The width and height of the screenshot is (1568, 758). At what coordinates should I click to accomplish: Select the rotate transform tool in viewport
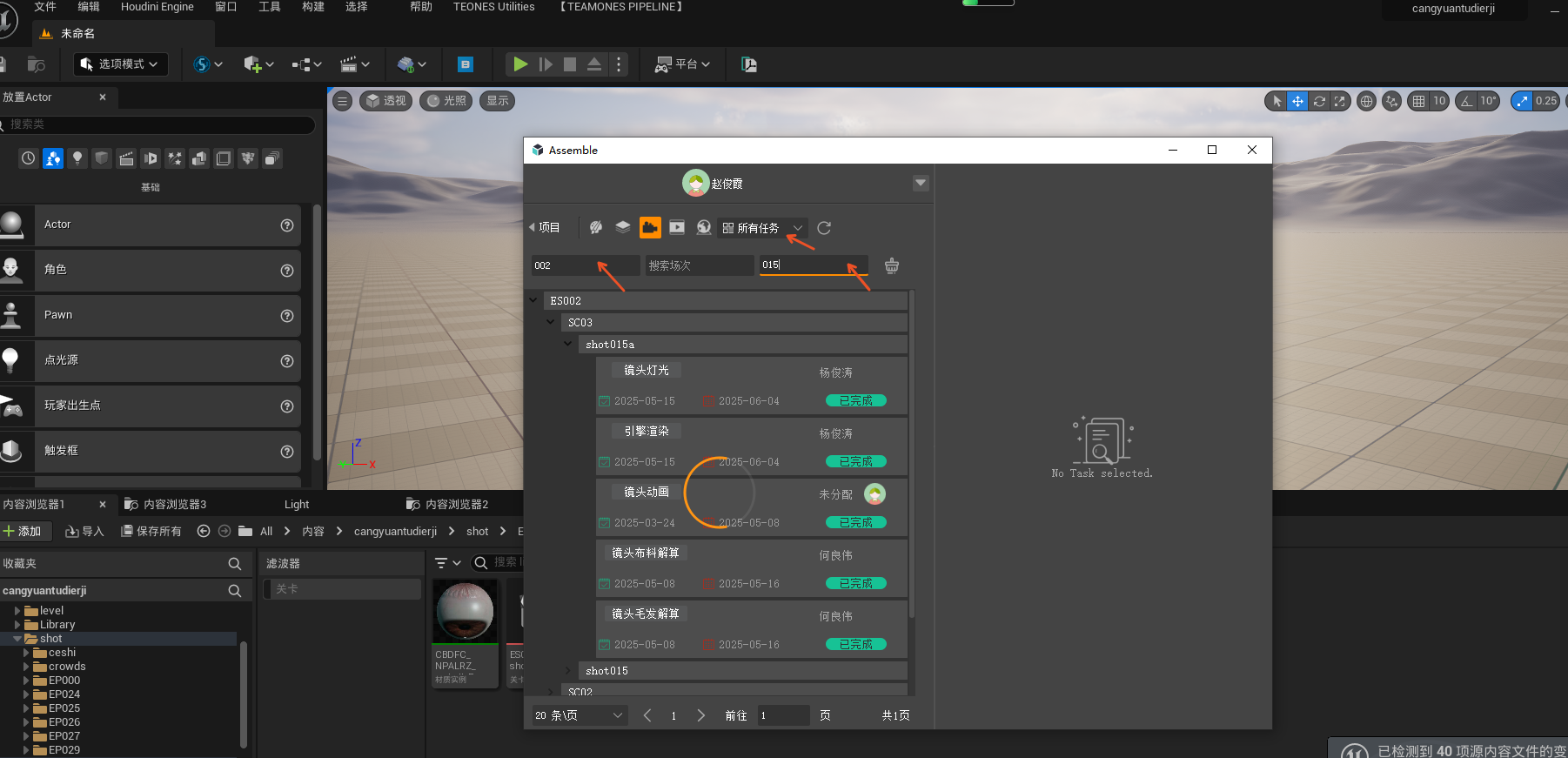[x=1319, y=101]
